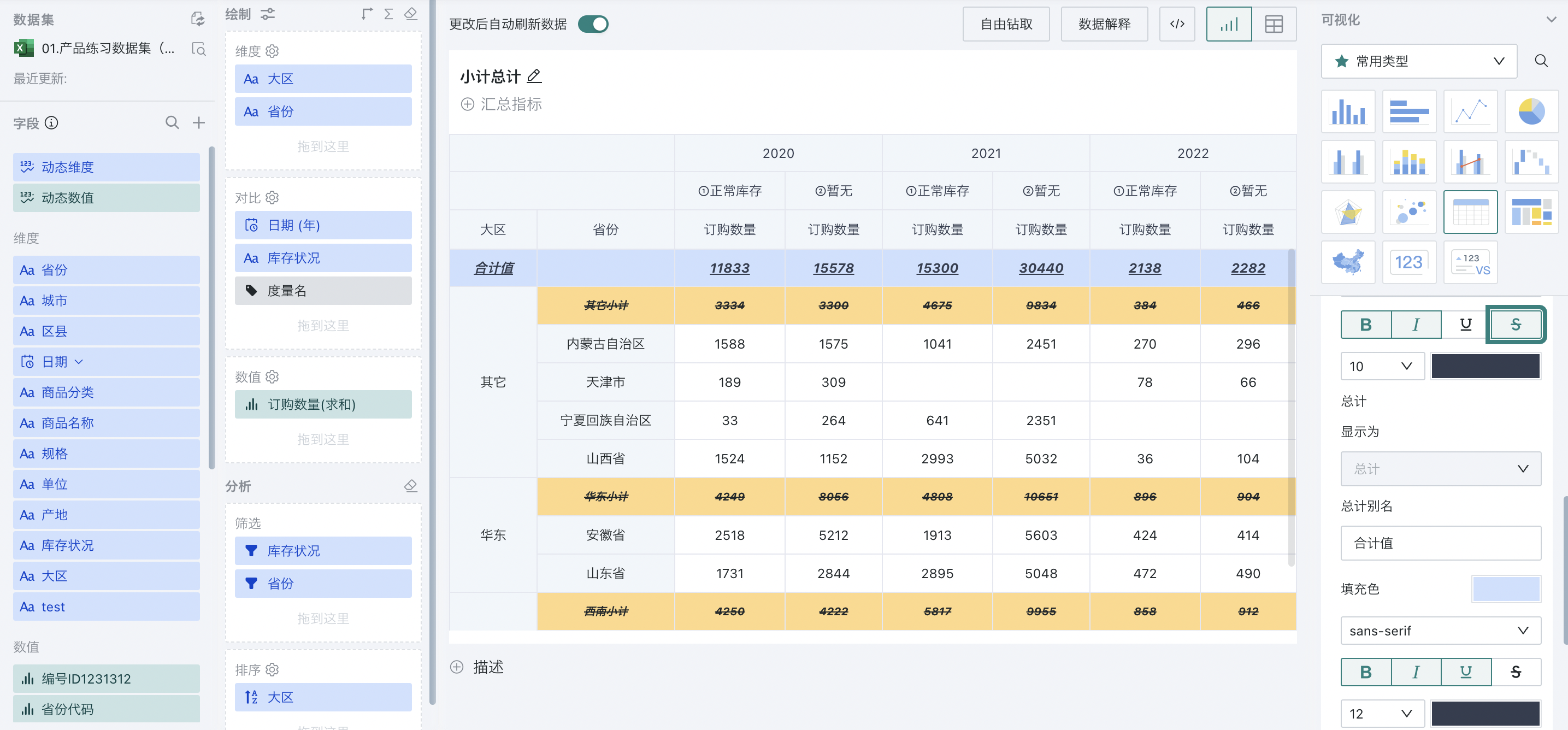Toggle underline for subtotal text

[1466, 325]
